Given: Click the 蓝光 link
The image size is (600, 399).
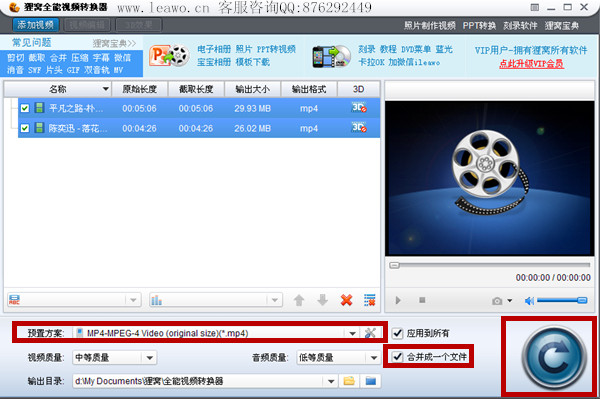Looking at the screenshot, I should pyautogui.click(x=444, y=49).
